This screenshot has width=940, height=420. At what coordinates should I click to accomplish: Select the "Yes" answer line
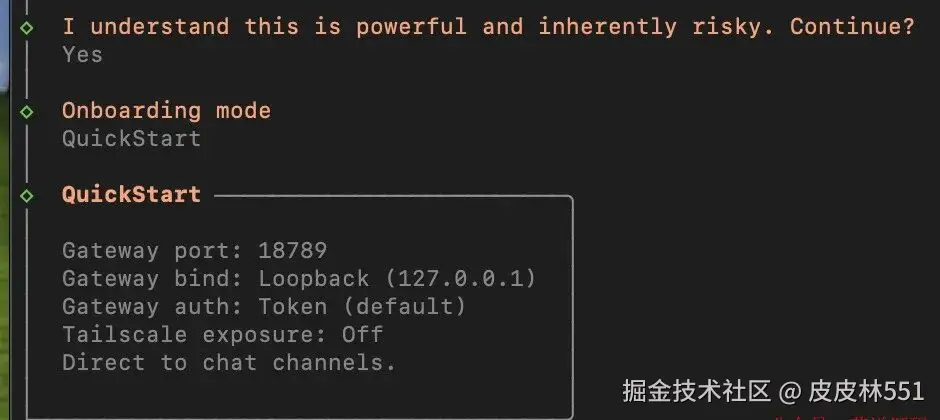82,54
